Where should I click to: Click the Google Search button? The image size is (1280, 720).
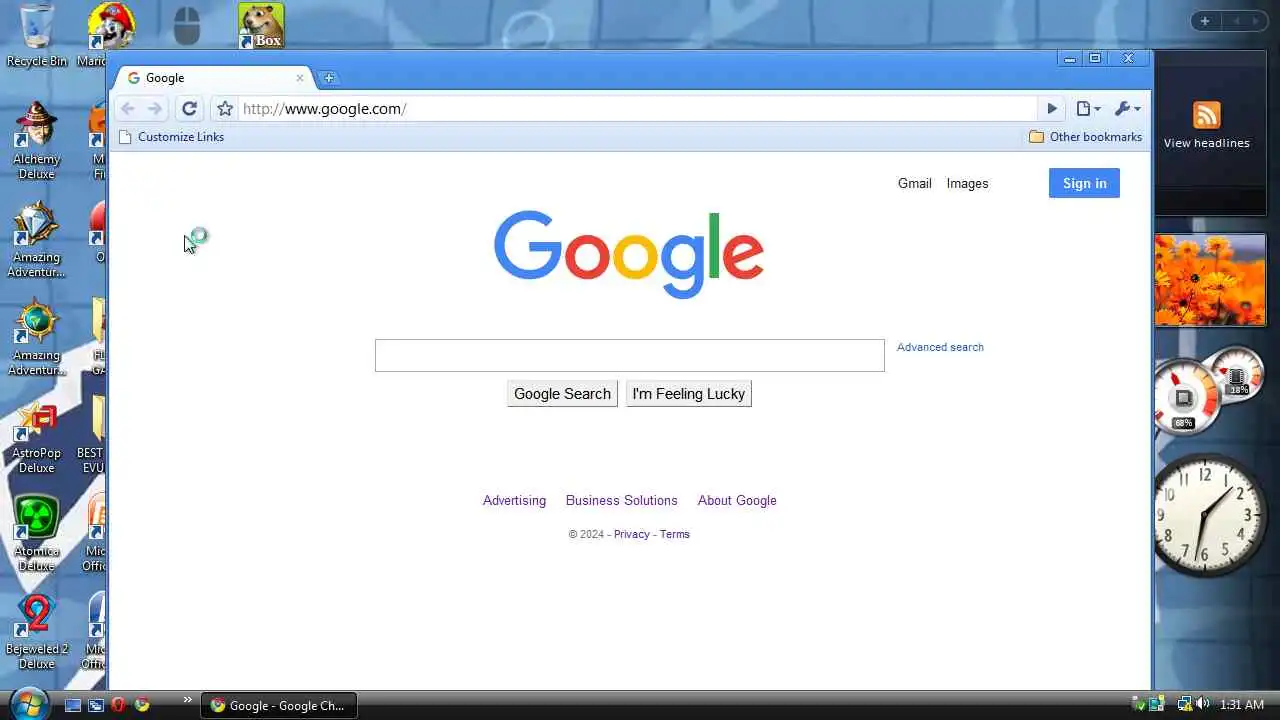click(x=562, y=394)
